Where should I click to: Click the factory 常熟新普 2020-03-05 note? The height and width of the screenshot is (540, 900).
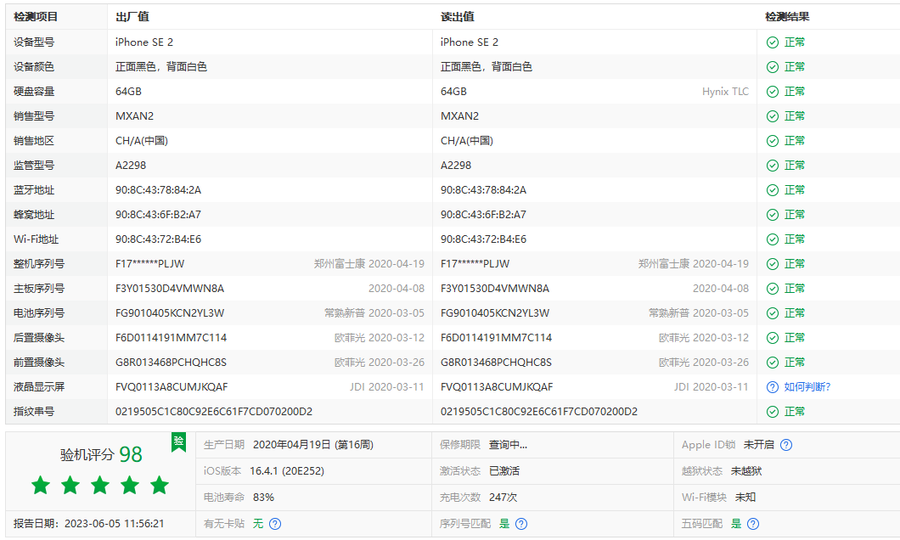coord(374,313)
